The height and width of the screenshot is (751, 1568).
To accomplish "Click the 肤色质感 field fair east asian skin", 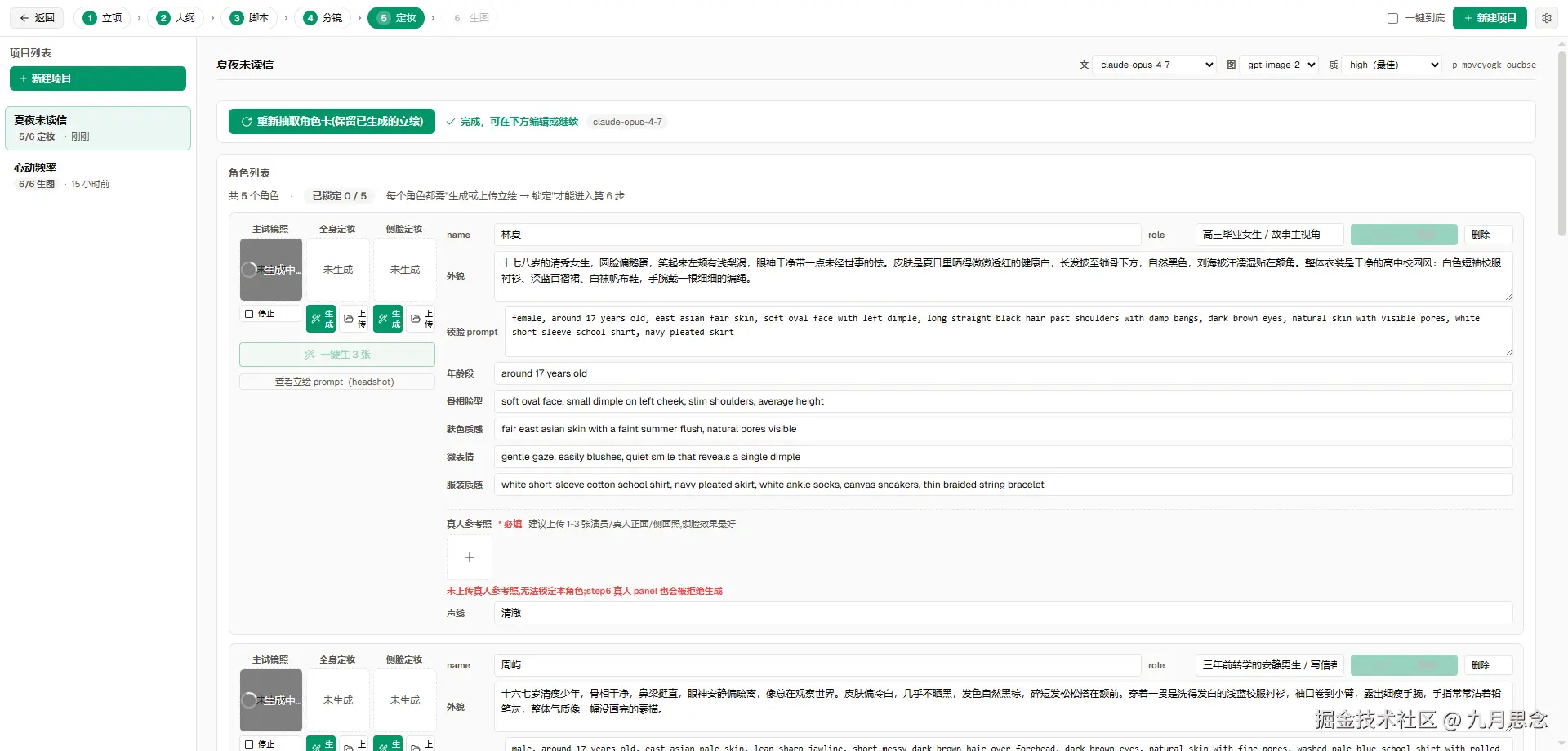I will [1004, 429].
